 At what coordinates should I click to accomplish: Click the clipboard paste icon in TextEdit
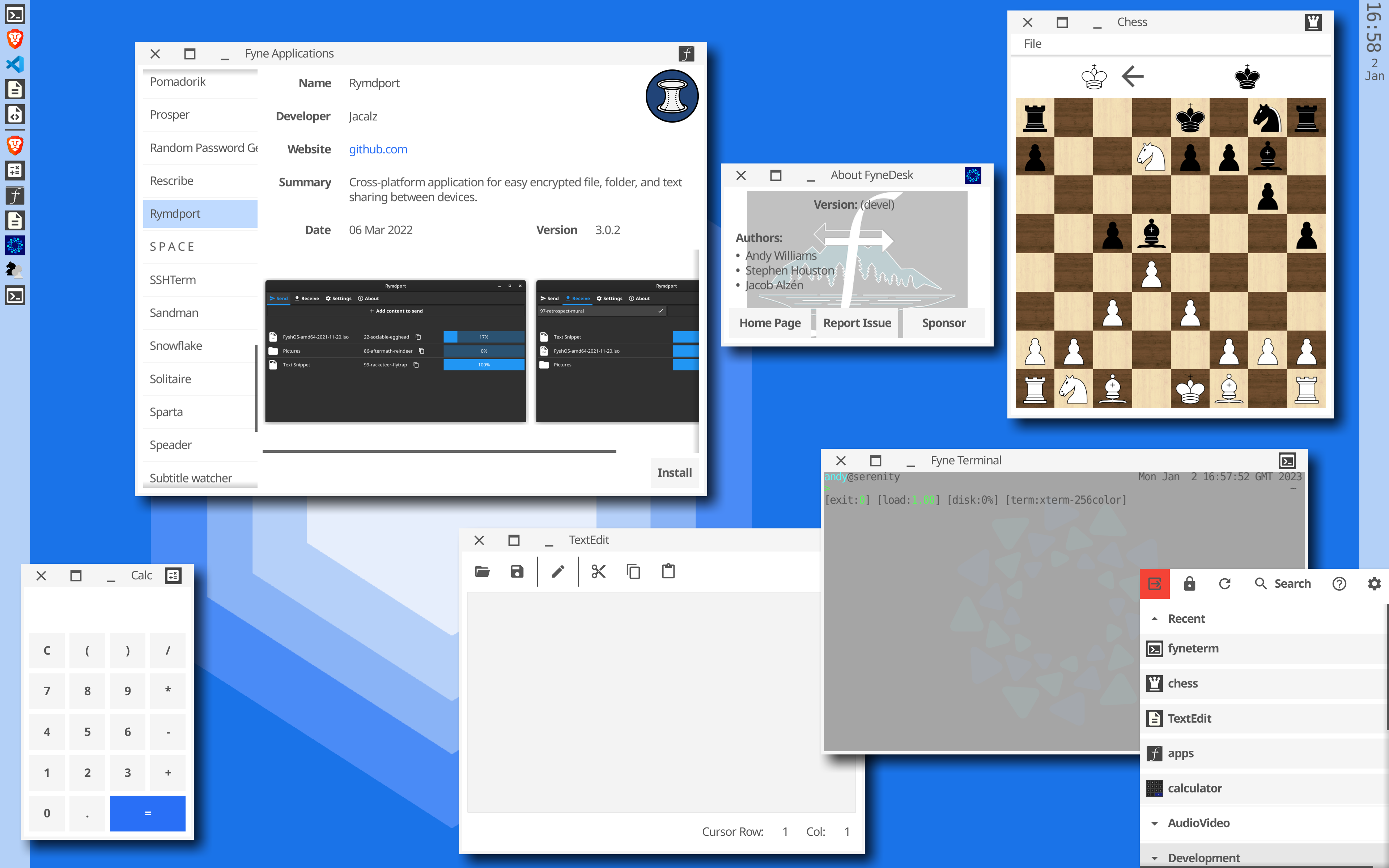pyautogui.click(x=669, y=571)
